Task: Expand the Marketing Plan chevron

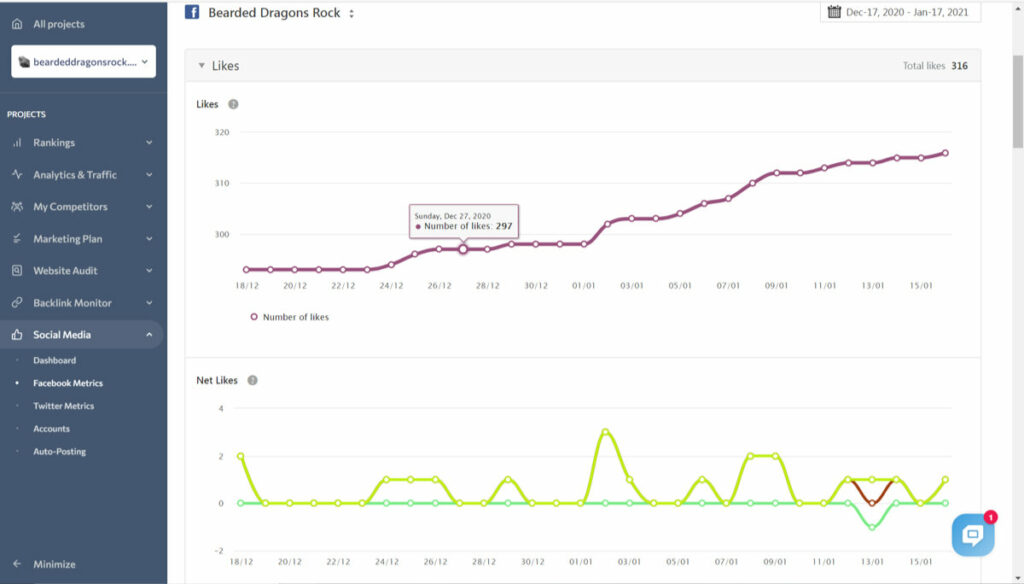Action: pos(149,238)
